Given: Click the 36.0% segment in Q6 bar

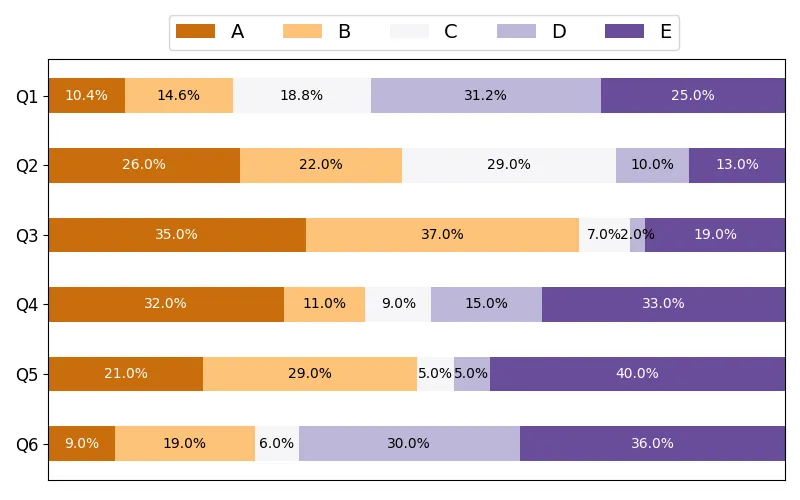Looking at the screenshot, I should tap(652, 444).
